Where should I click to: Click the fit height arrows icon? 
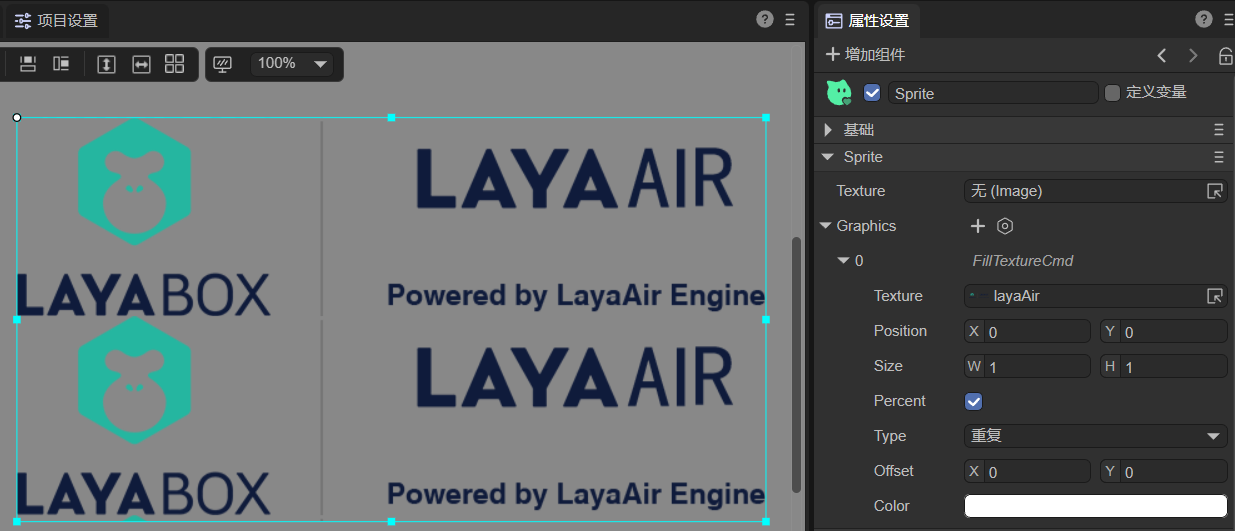click(x=107, y=64)
